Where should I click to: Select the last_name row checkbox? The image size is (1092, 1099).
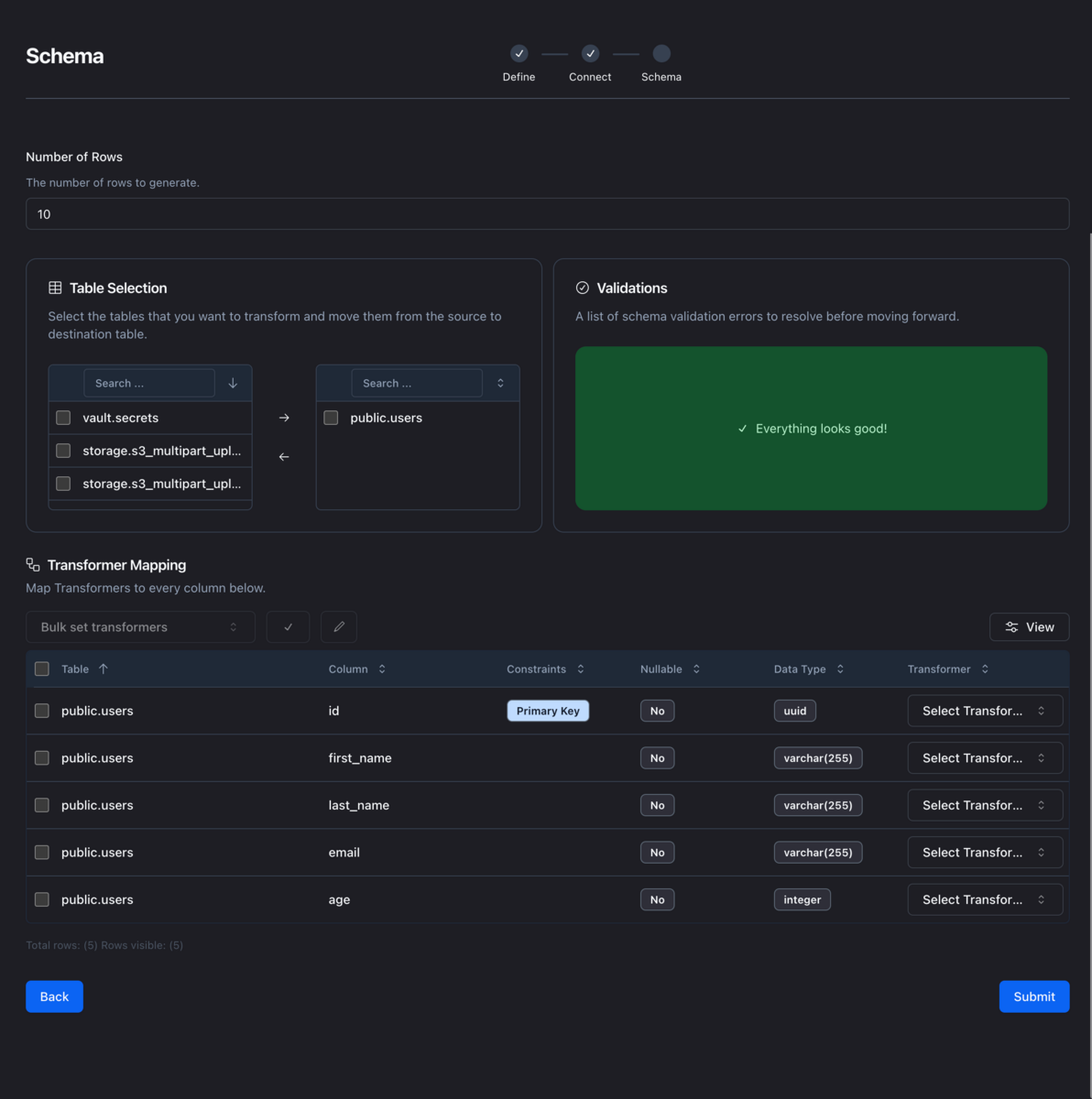[x=42, y=805]
